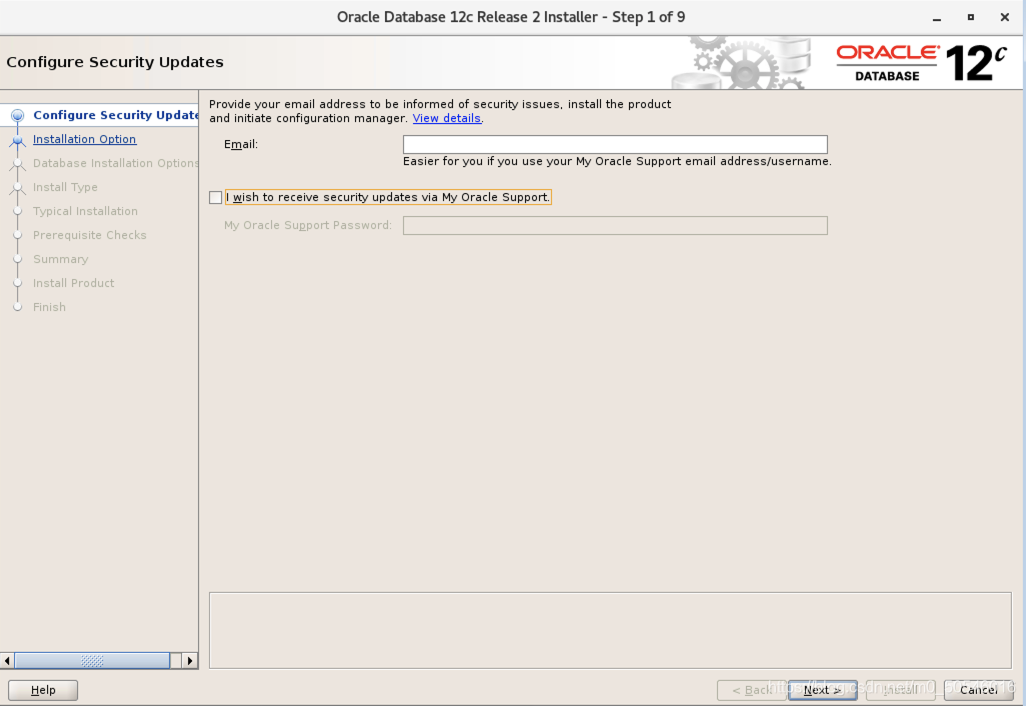
Task: Click the sidebar scroll left arrow
Action: point(7,661)
